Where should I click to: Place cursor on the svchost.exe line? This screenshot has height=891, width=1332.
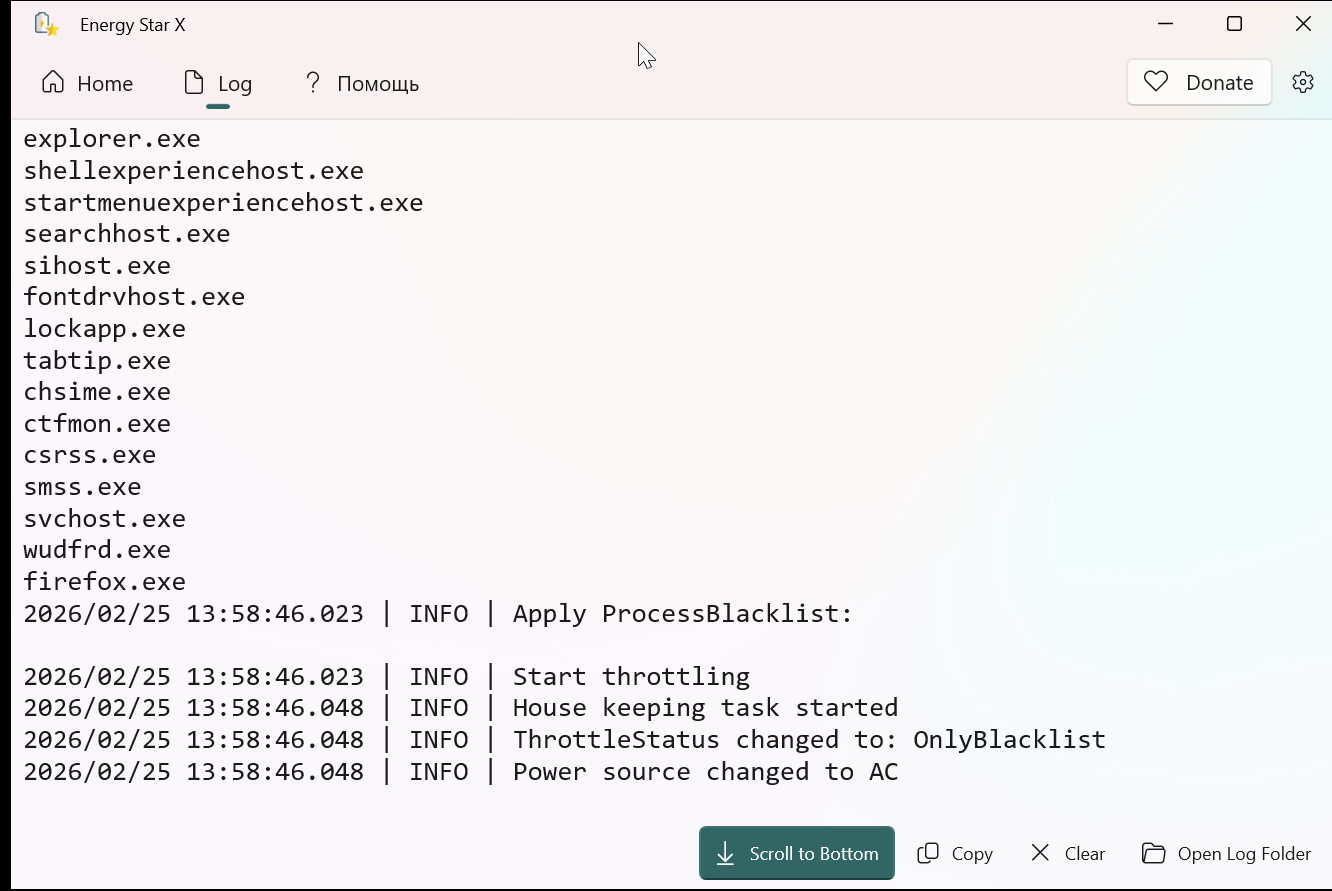(x=105, y=519)
